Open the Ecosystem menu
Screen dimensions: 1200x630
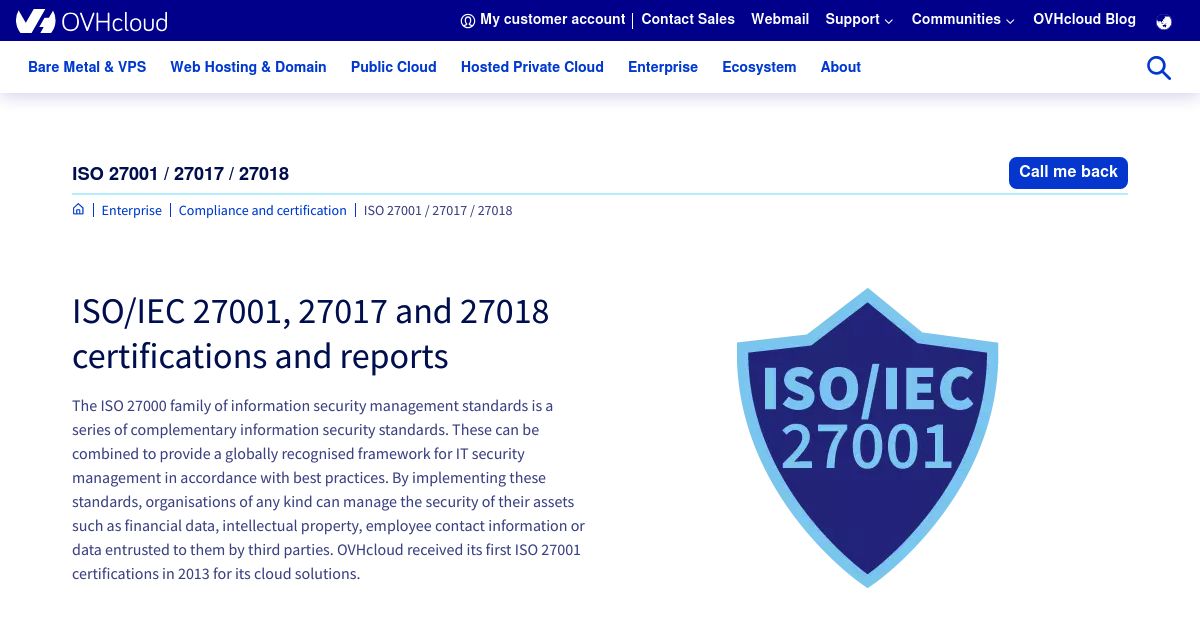[x=759, y=67]
